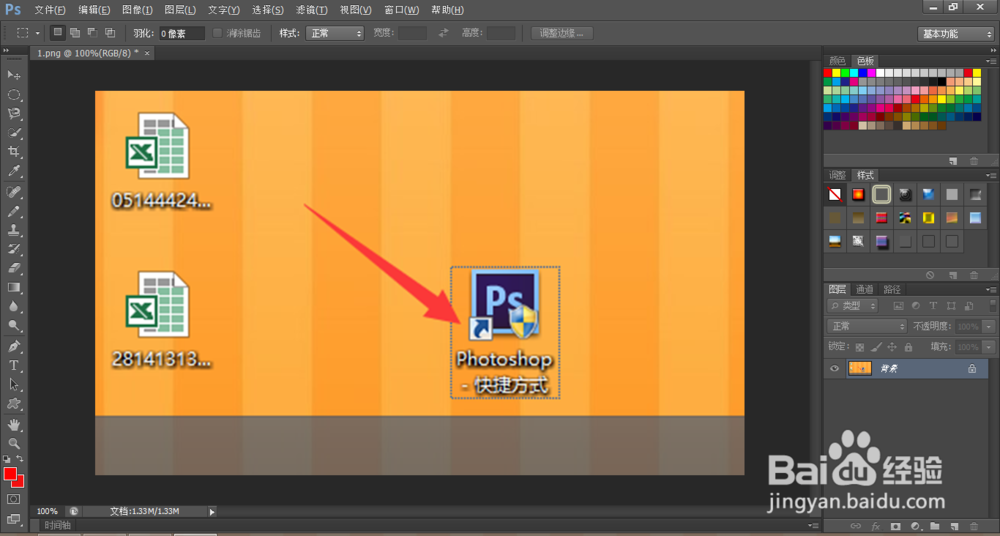The height and width of the screenshot is (536, 1000).
Task: Lock all icon next to 锁定
Action: click(x=909, y=347)
